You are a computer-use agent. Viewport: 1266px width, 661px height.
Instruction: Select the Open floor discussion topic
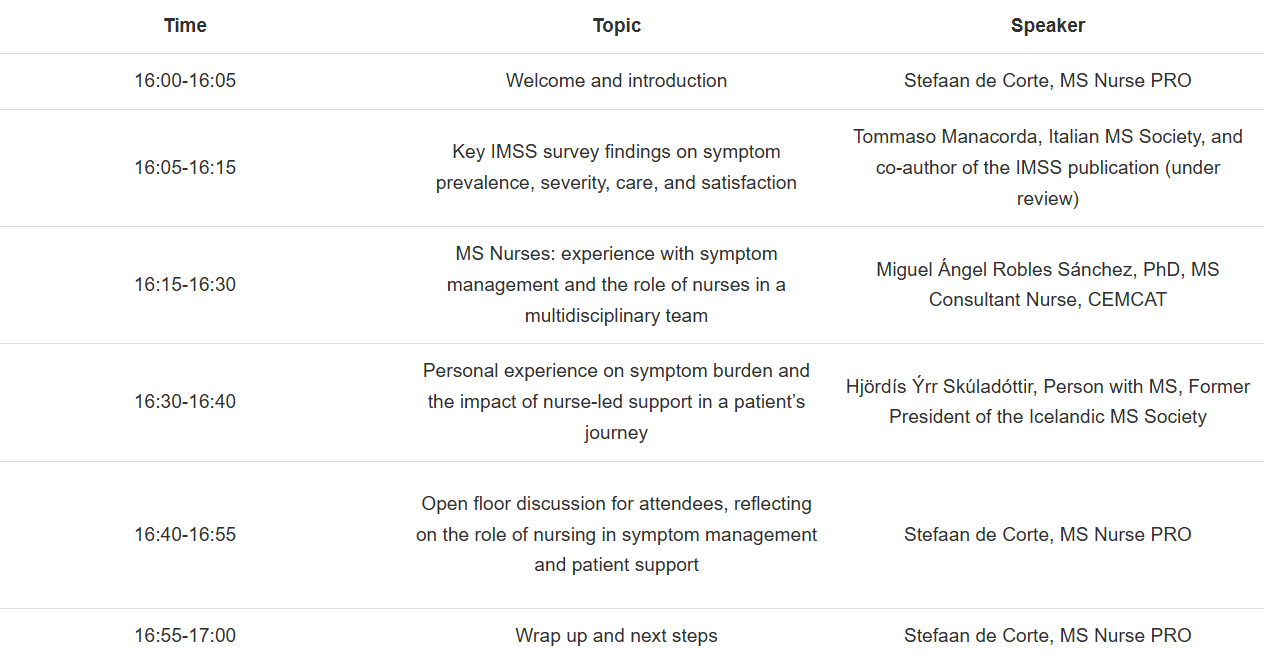(x=616, y=535)
